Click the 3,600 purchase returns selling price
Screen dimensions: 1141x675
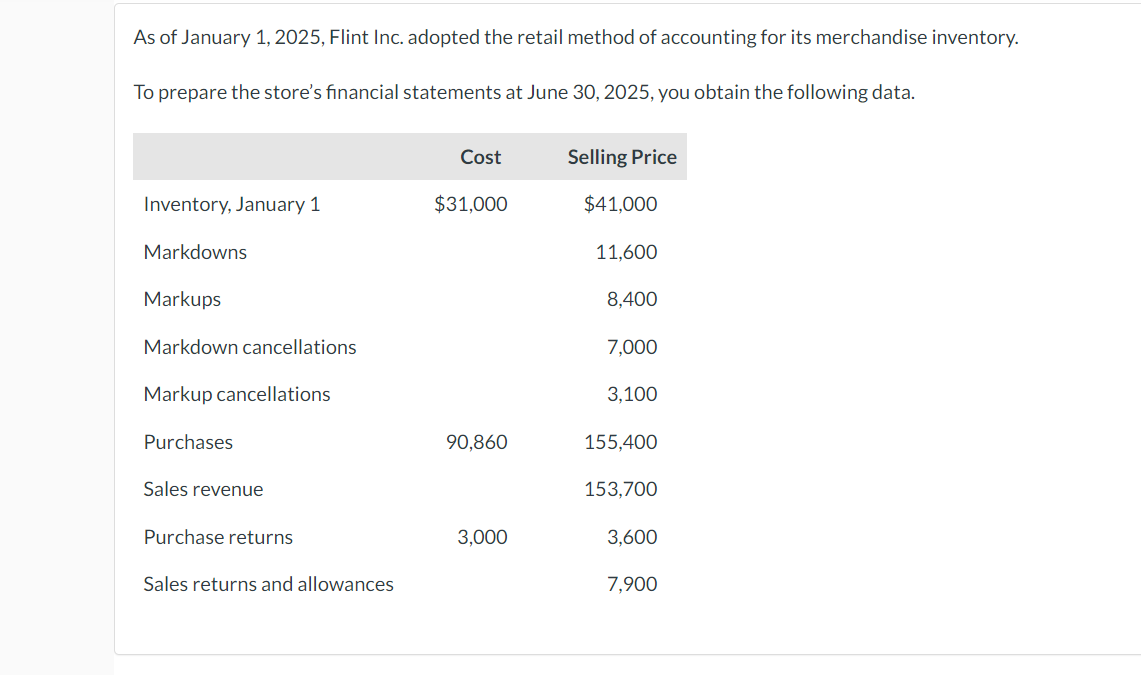click(632, 538)
